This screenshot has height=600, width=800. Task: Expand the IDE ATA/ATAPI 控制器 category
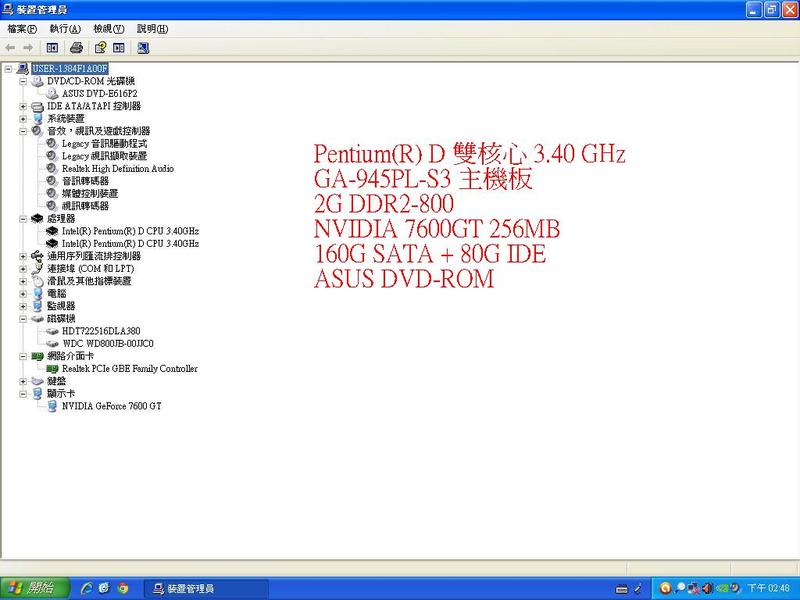point(23,106)
